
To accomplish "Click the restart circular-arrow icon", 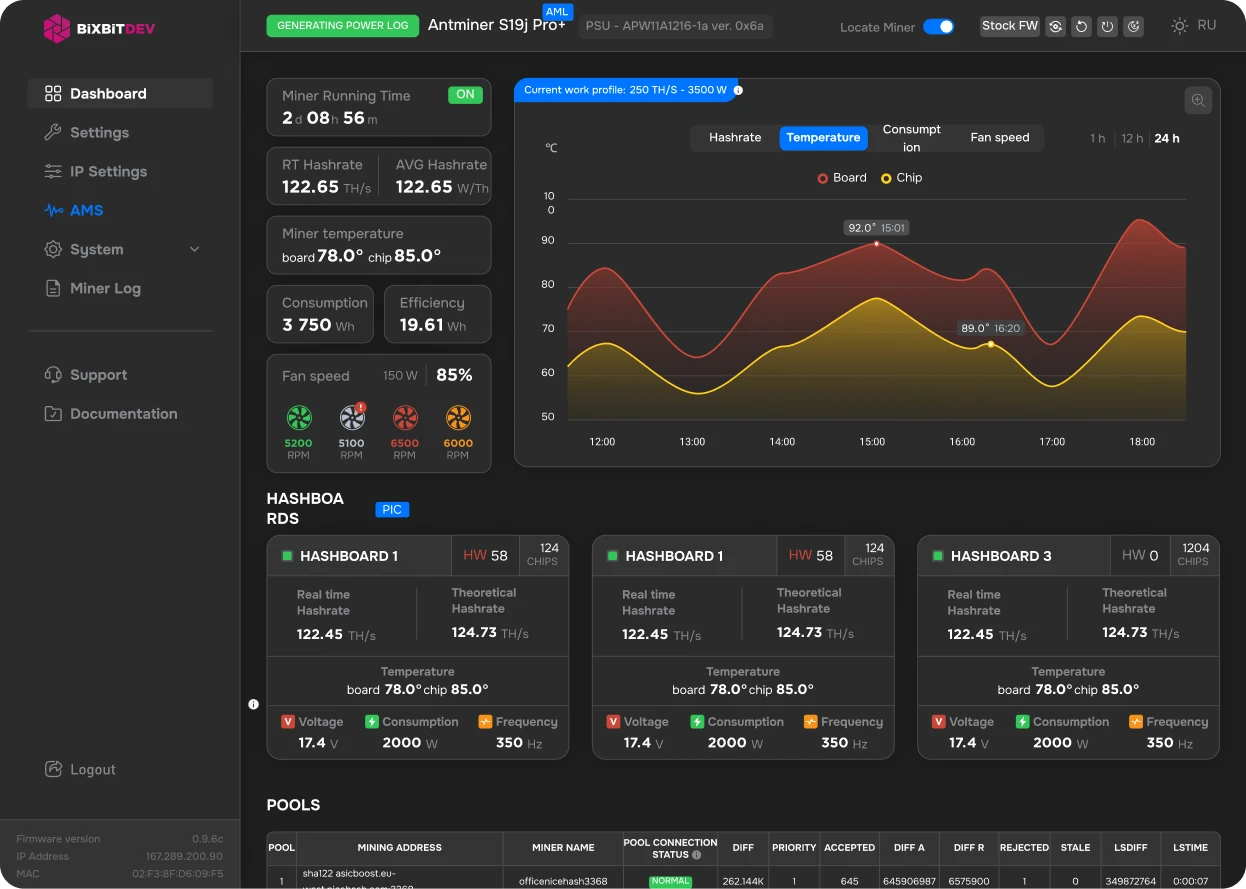I will pyautogui.click(x=1081, y=27).
